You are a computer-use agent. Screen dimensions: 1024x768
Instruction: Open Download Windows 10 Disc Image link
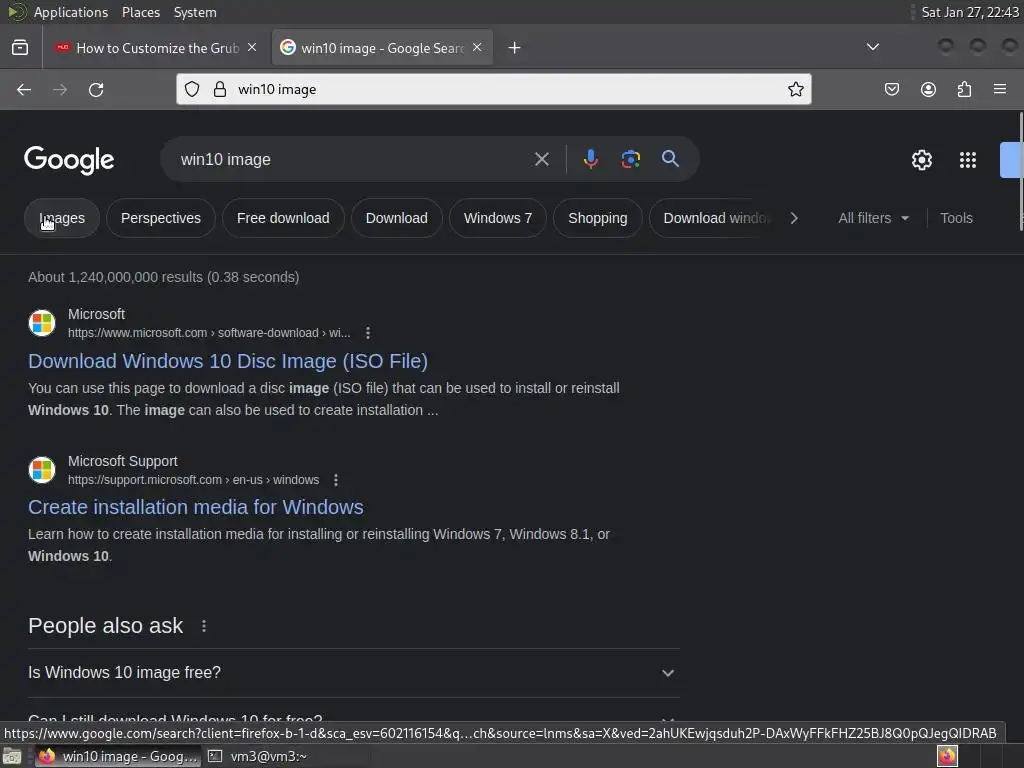[228, 361]
